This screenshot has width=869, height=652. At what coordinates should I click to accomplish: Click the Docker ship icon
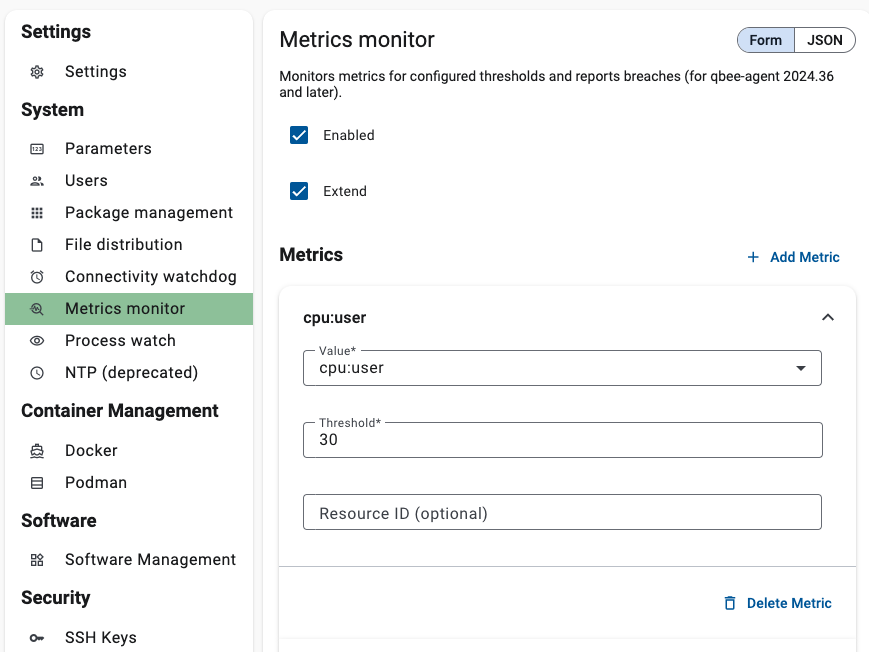pos(37,451)
